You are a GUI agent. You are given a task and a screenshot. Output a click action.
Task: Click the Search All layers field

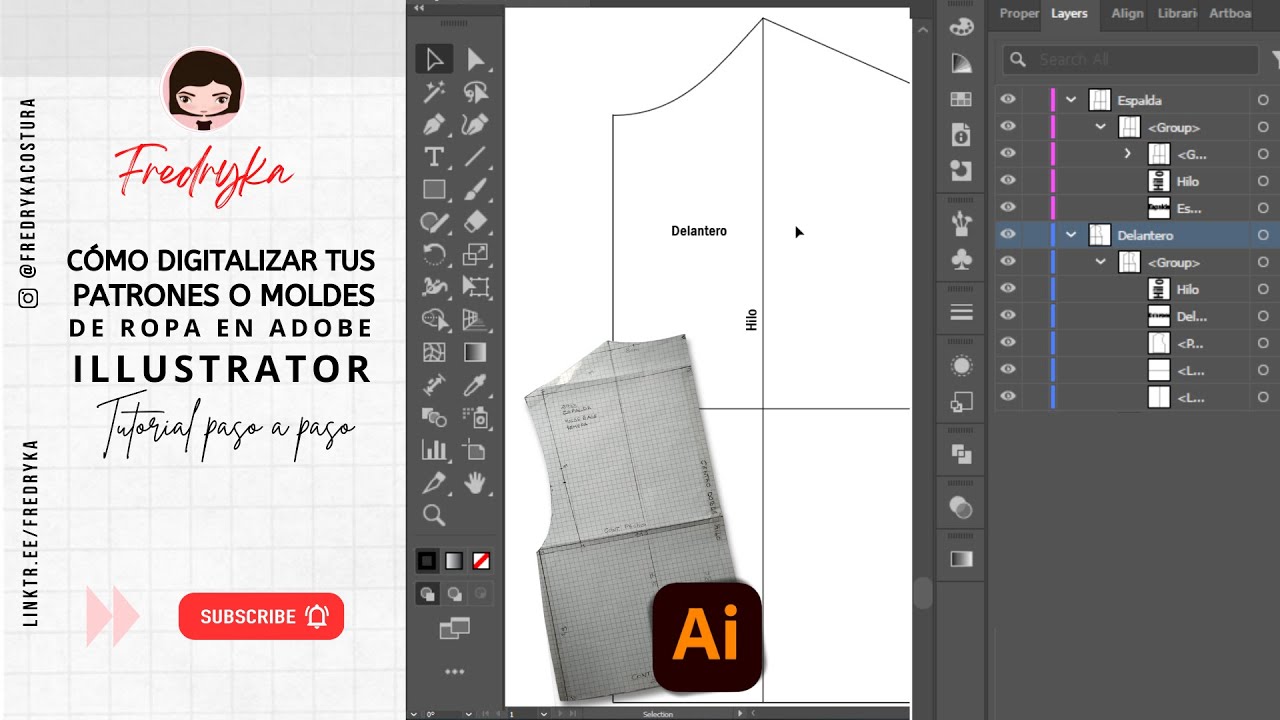(1130, 59)
